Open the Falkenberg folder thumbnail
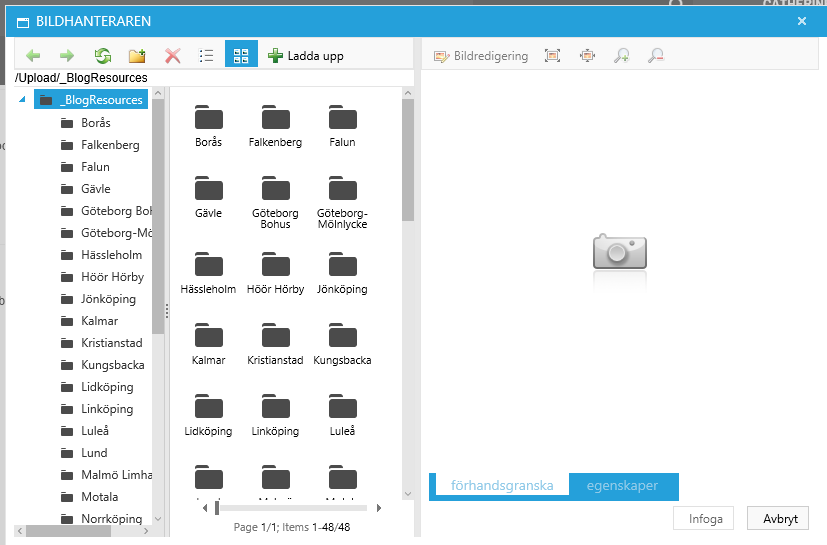The height and width of the screenshot is (545, 827). click(x=275, y=126)
